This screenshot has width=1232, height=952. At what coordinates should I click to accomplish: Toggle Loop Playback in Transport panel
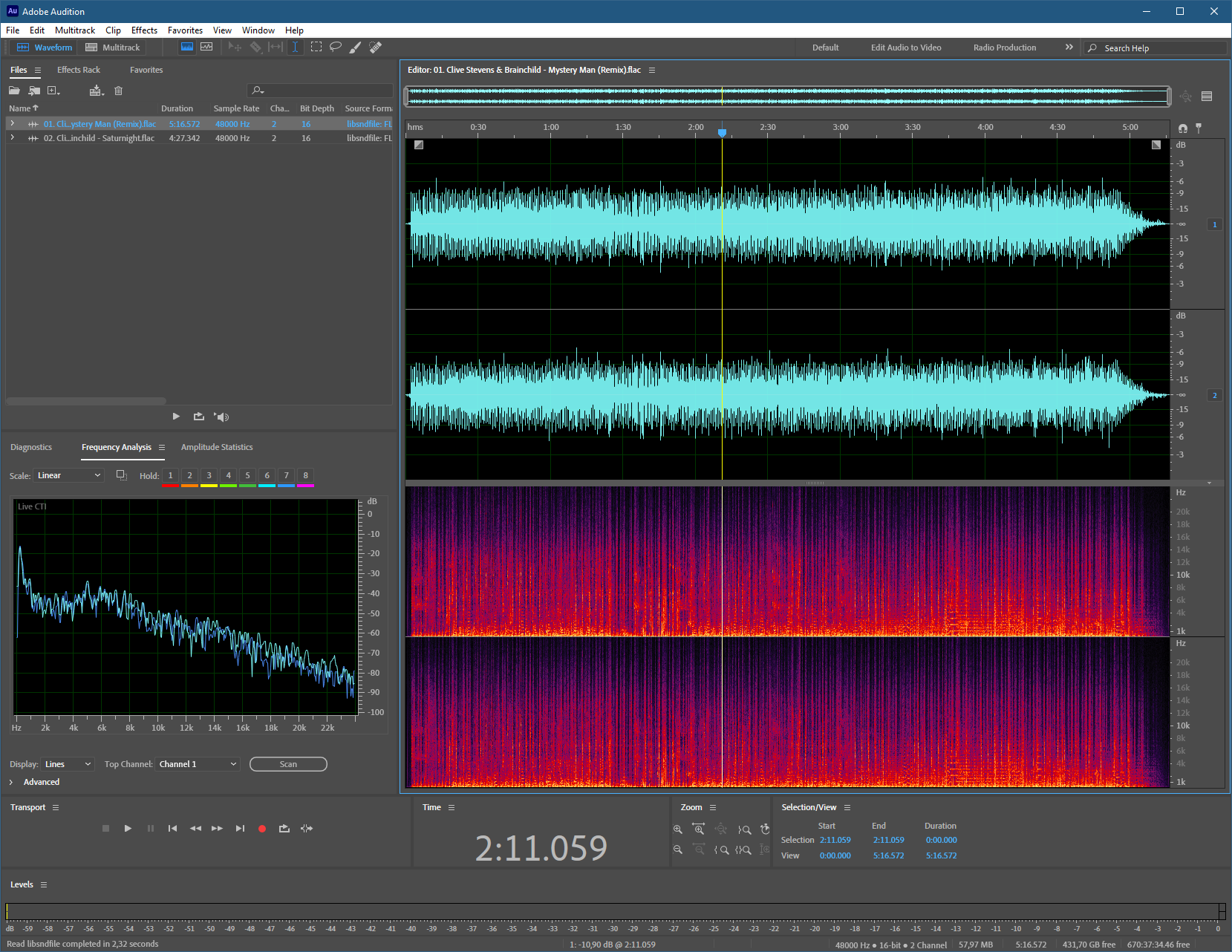[x=284, y=828]
